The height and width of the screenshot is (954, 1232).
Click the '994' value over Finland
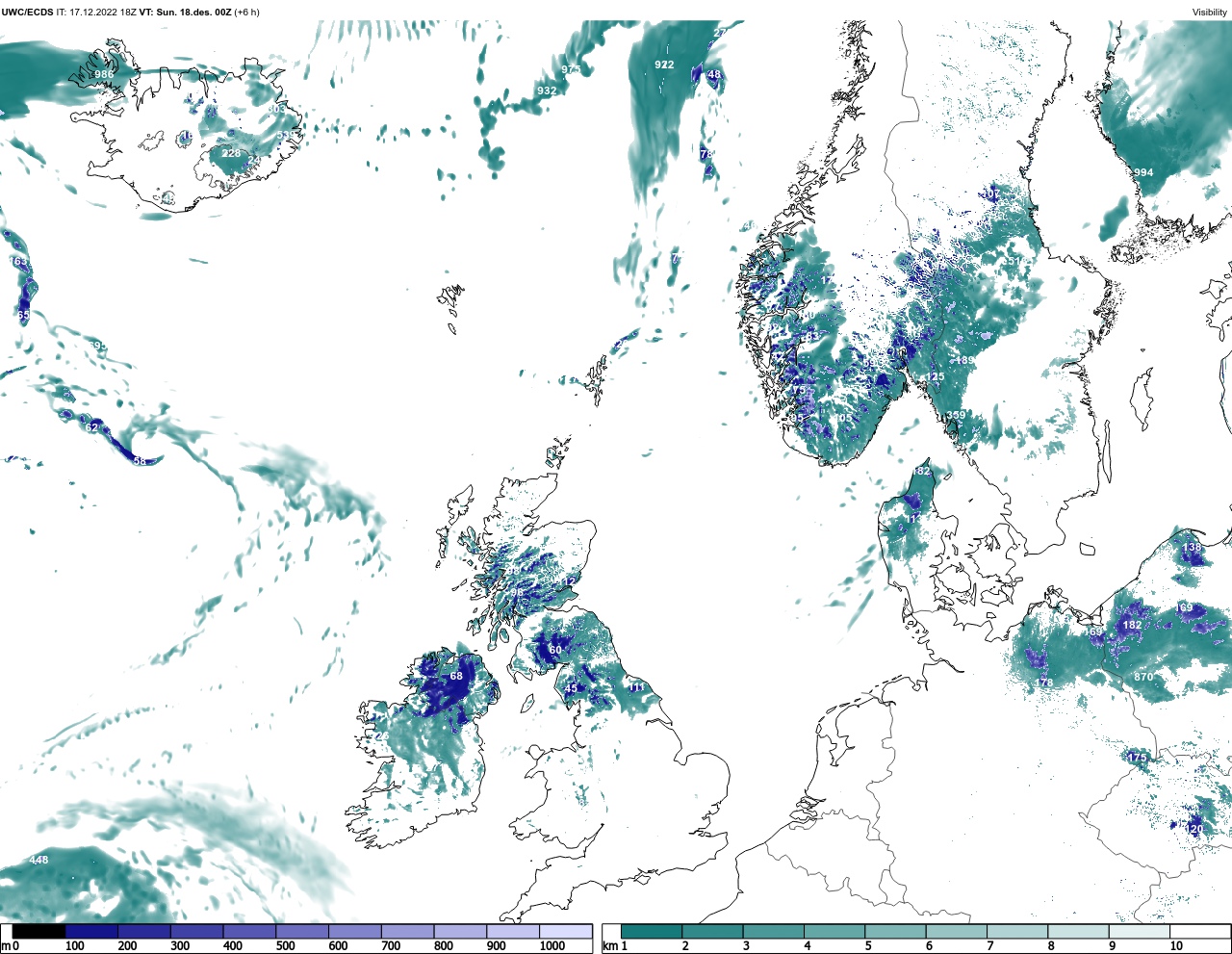pos(1142,172)
